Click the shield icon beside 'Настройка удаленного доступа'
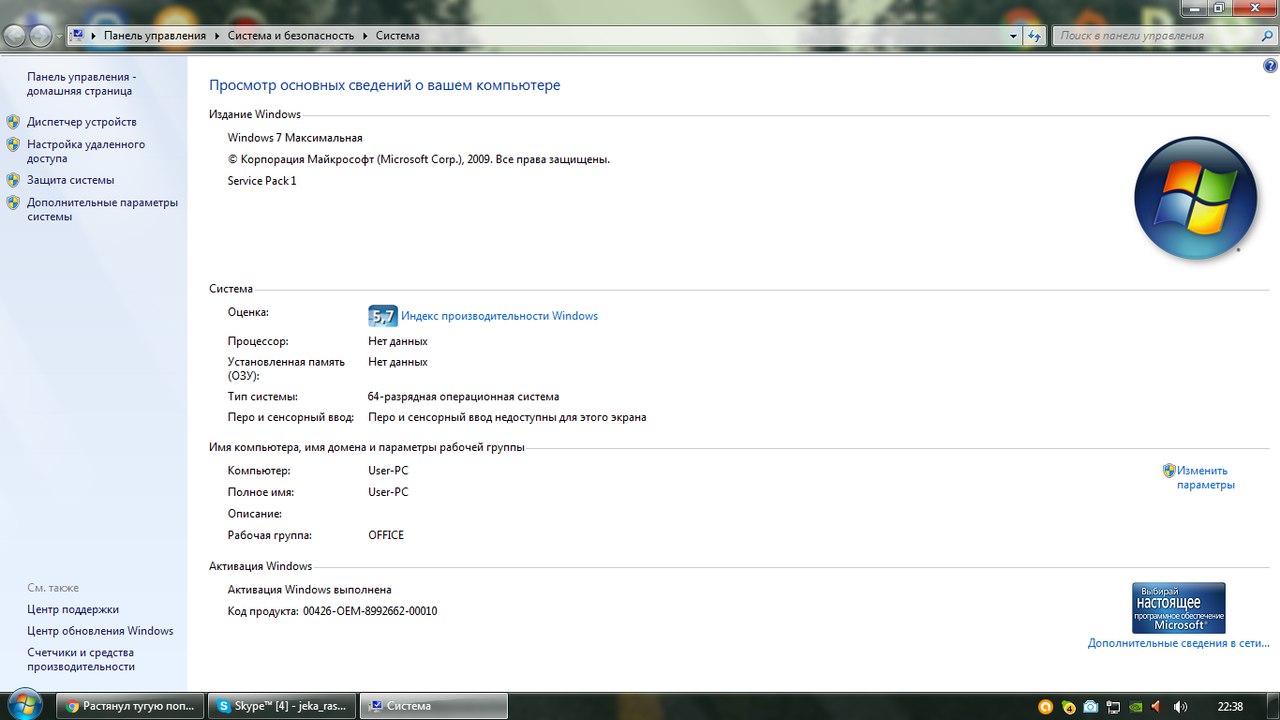 tap(13, 145)
